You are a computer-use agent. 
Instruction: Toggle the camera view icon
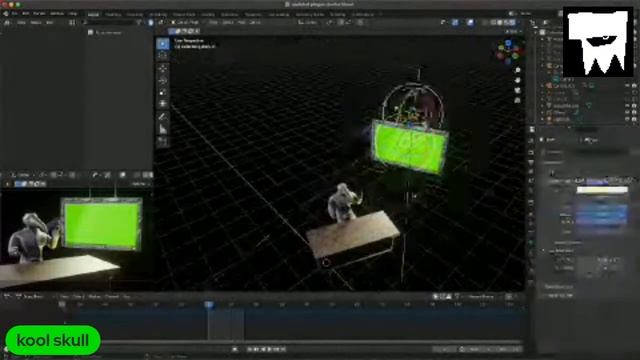click(x=518, y=90)
